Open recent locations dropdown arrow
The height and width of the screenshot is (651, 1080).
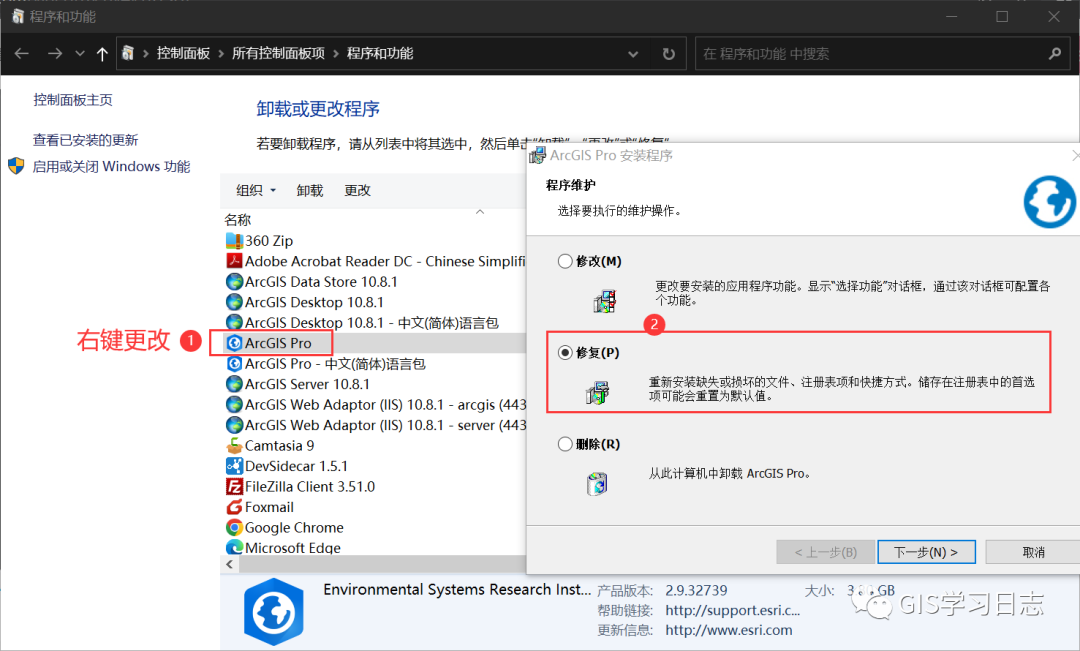coord(80,54)
